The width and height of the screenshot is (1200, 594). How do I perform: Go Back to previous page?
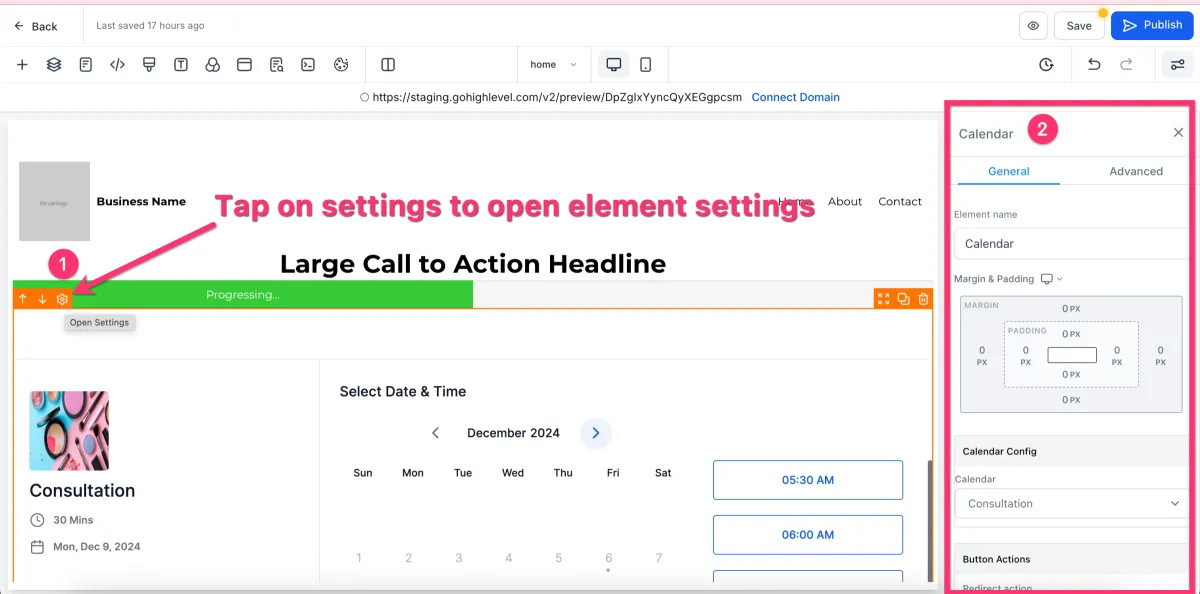(x=36, y=26)
